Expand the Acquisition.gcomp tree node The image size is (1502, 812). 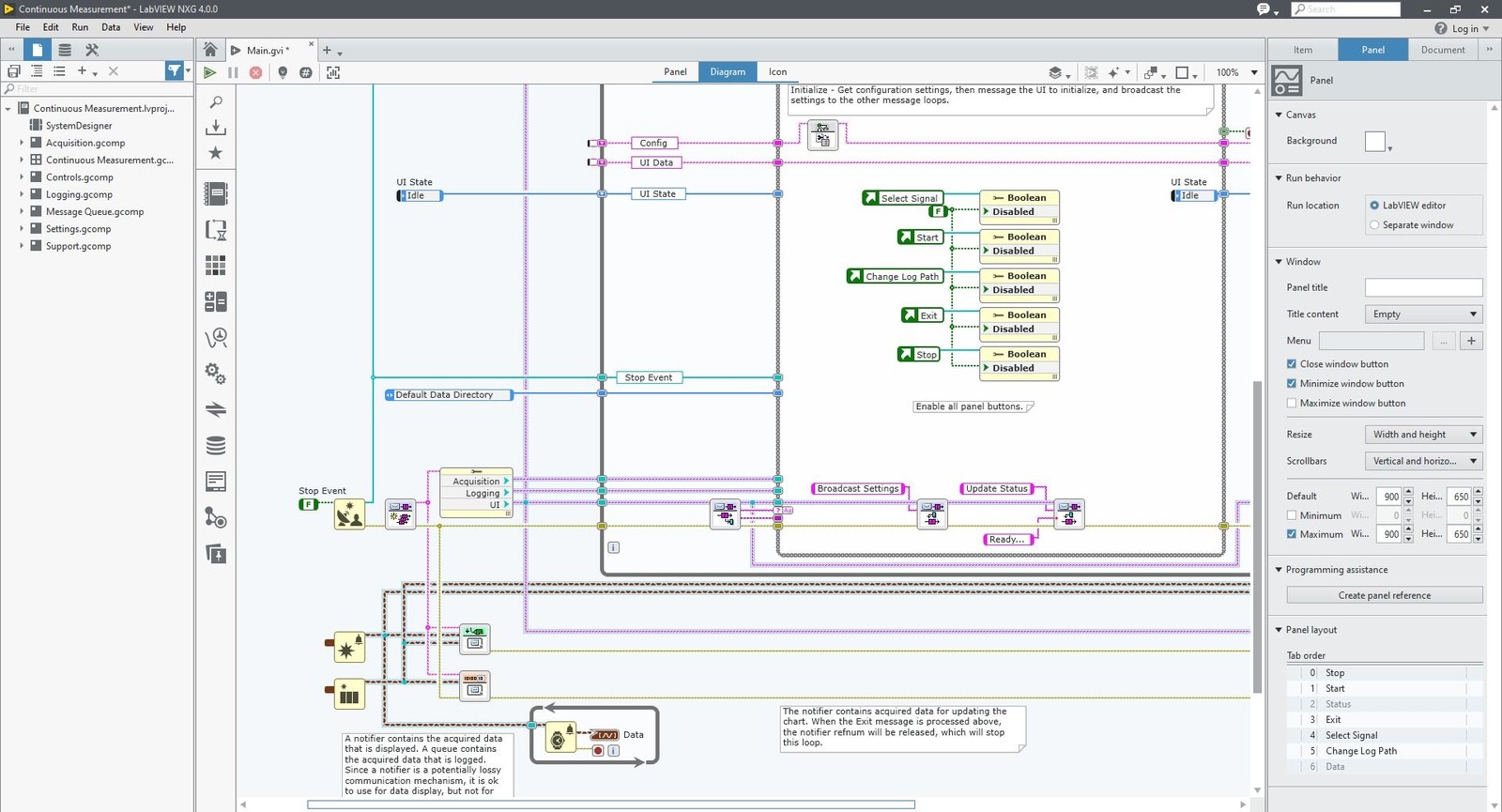22,143
